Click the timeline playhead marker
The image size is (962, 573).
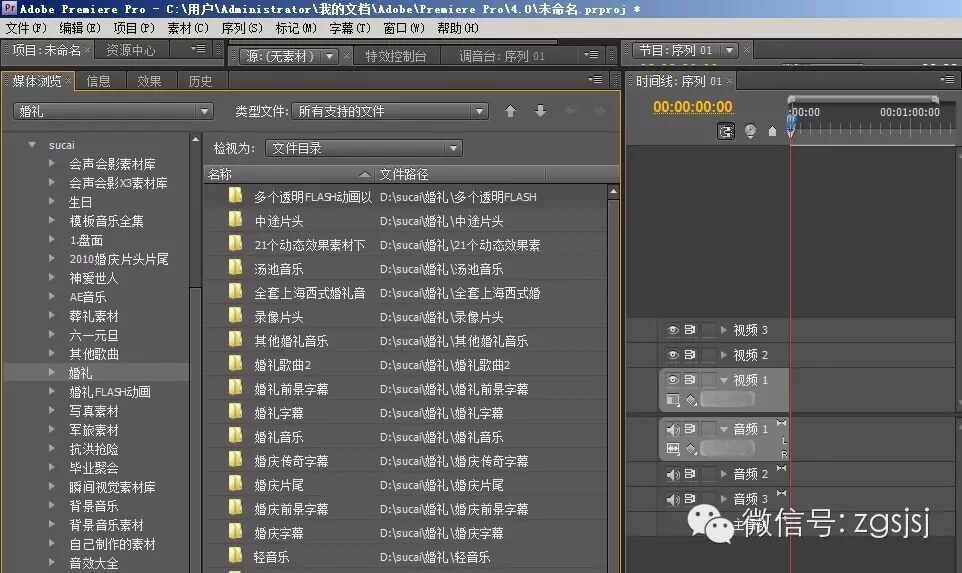click(x=790, y=125)
